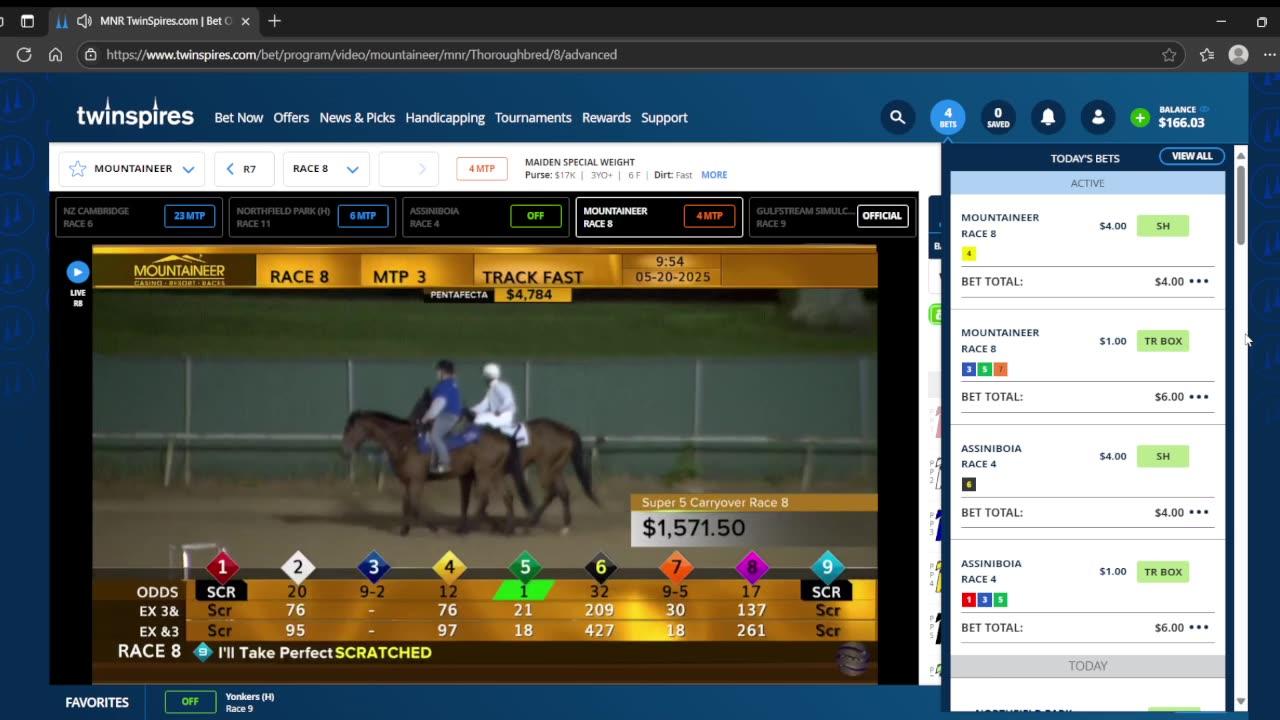
Task: Open the notifications bell
Action: tap(1047, 117)
